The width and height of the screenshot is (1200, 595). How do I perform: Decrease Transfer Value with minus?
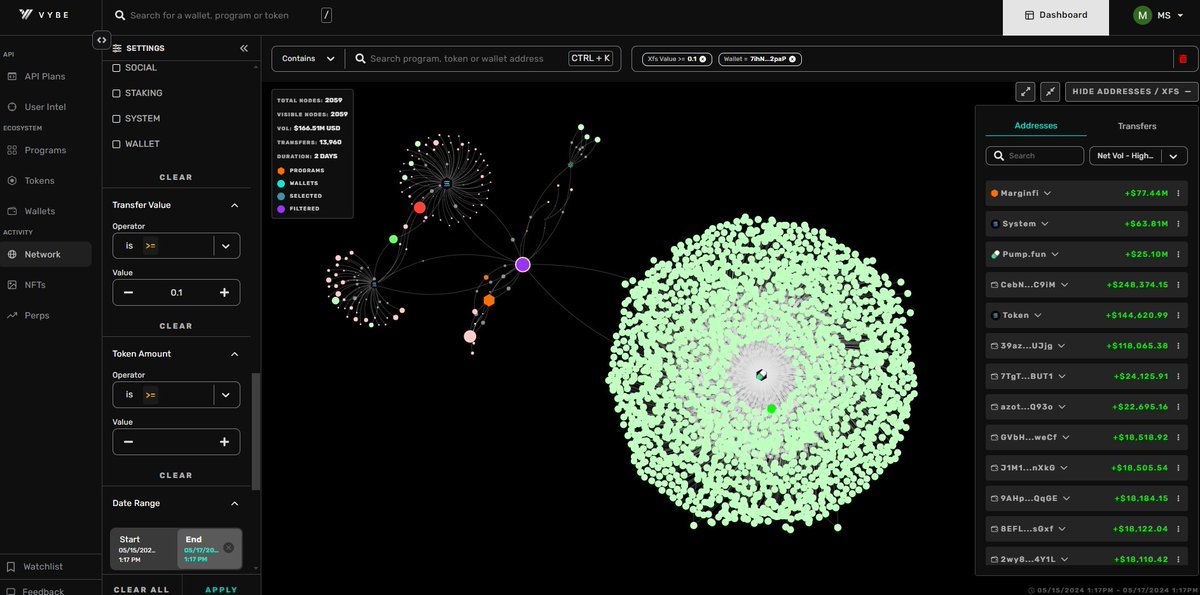128,292
